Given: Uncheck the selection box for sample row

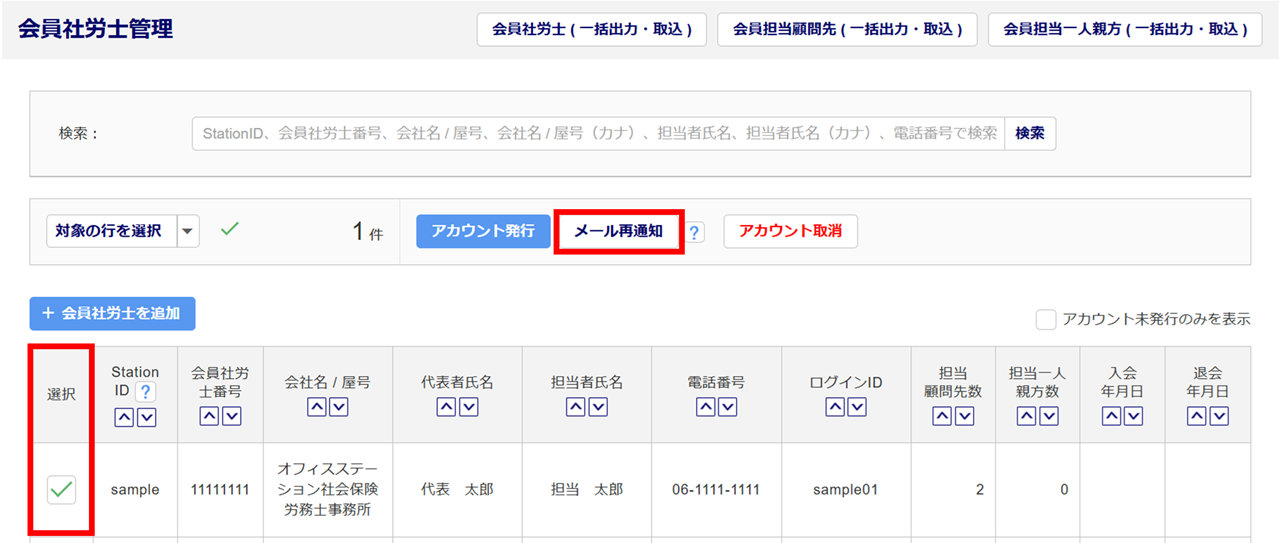Looking at the screenshot, I should coord(62,490).
